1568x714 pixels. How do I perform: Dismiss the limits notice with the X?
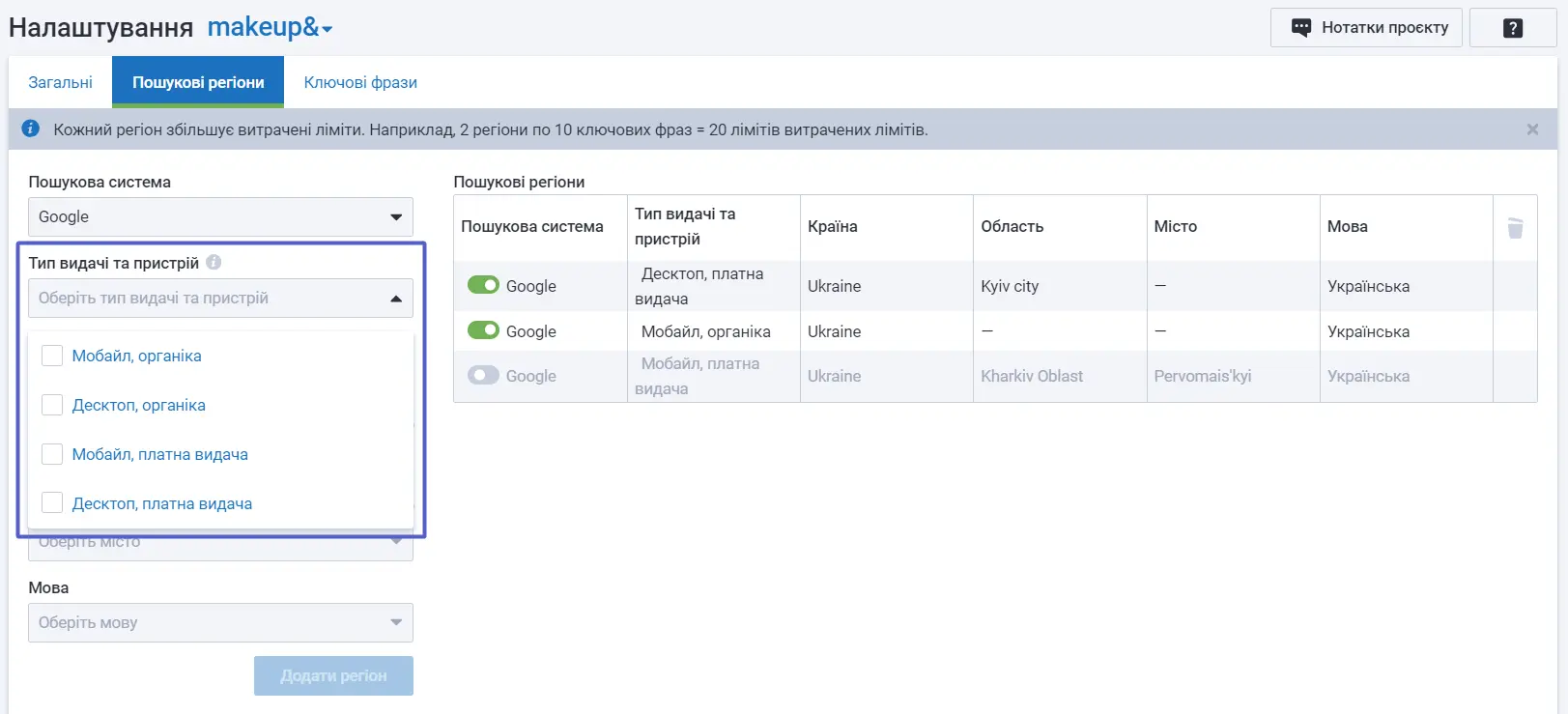pos(1532,129)
